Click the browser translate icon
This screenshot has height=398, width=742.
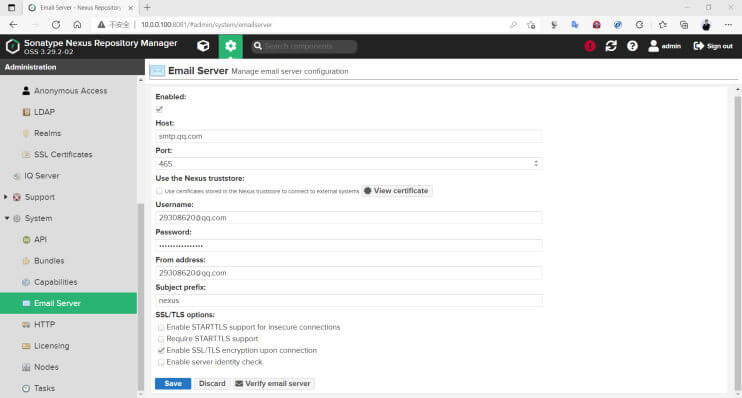click(x=575, y=25)
